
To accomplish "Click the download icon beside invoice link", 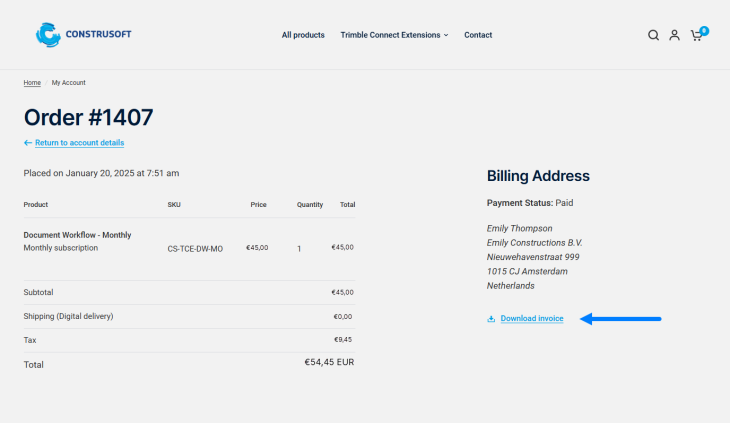I will 491,319.
